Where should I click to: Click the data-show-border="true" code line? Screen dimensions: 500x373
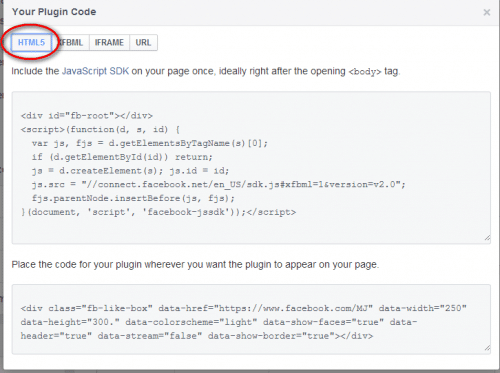197,336
